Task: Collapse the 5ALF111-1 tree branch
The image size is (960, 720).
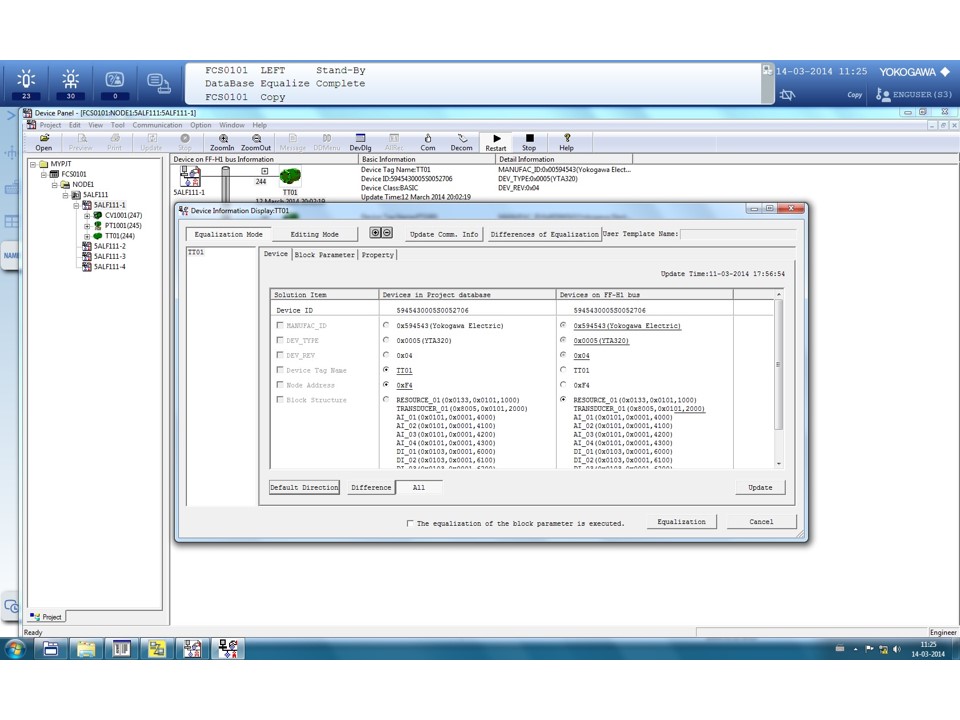Action: [x=77, y=206]
